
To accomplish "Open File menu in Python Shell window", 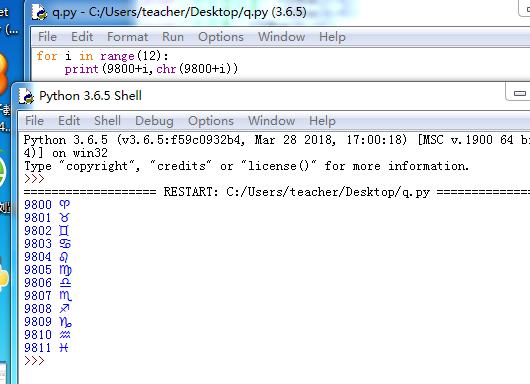I will click(x=34, y=121).
